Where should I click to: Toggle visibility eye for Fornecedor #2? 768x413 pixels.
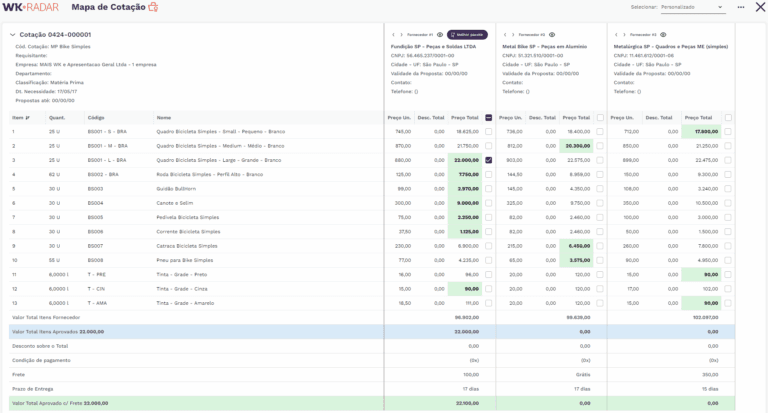coord(551,34)
